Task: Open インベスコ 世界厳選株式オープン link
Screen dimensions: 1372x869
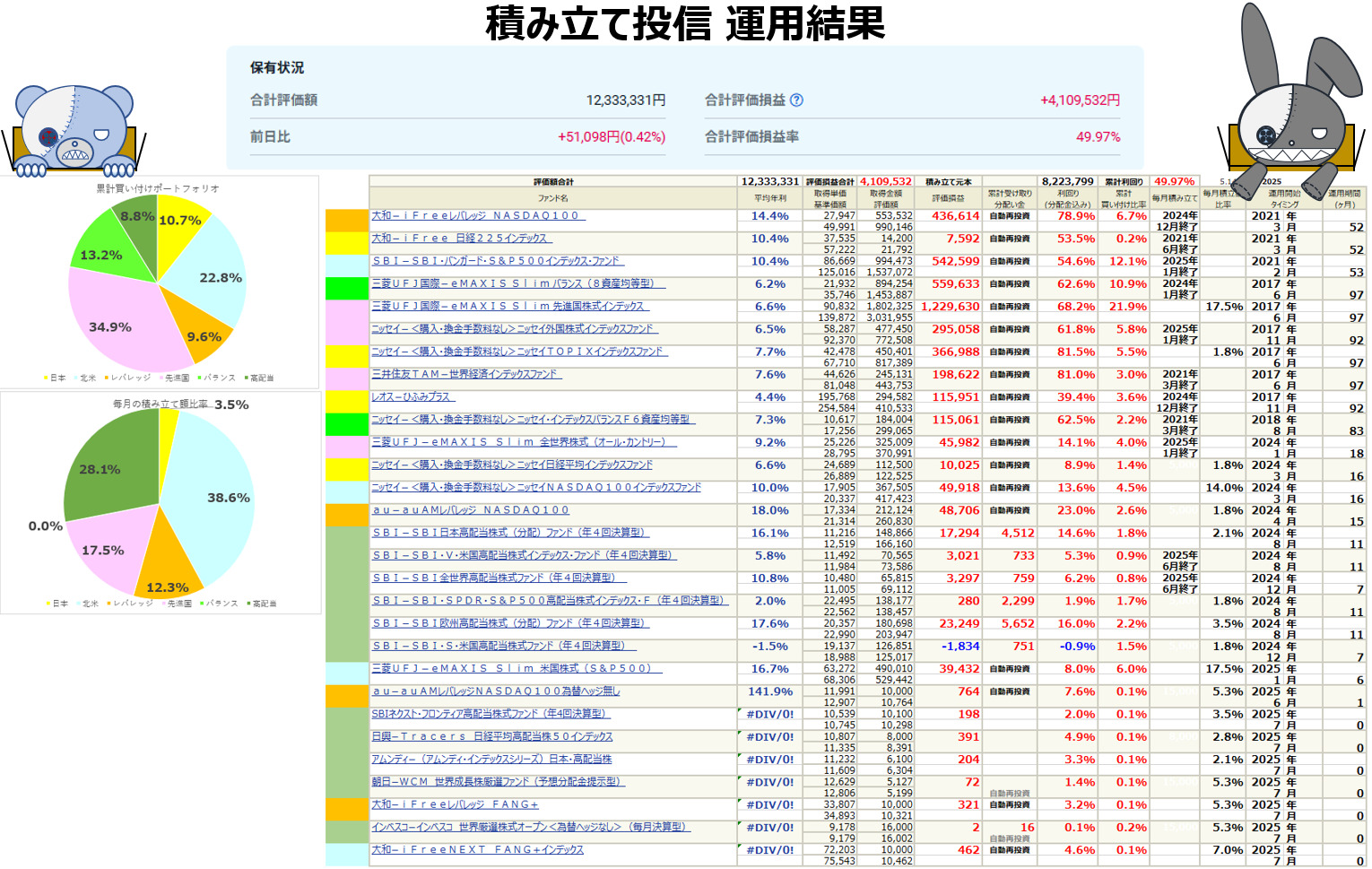Action: [x=530, y=827]
